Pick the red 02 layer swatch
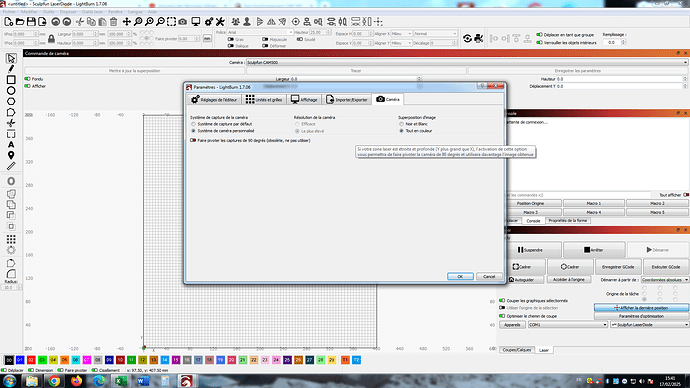The image size is (690, 388). tap(31, 360)
